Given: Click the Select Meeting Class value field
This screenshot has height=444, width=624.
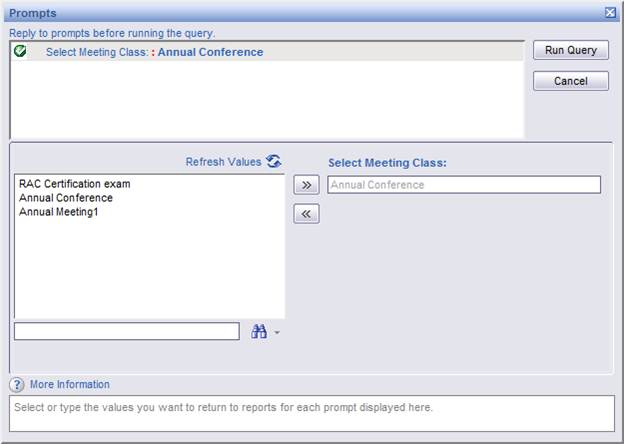Looking at the screenshot, I should click(464, 185).
